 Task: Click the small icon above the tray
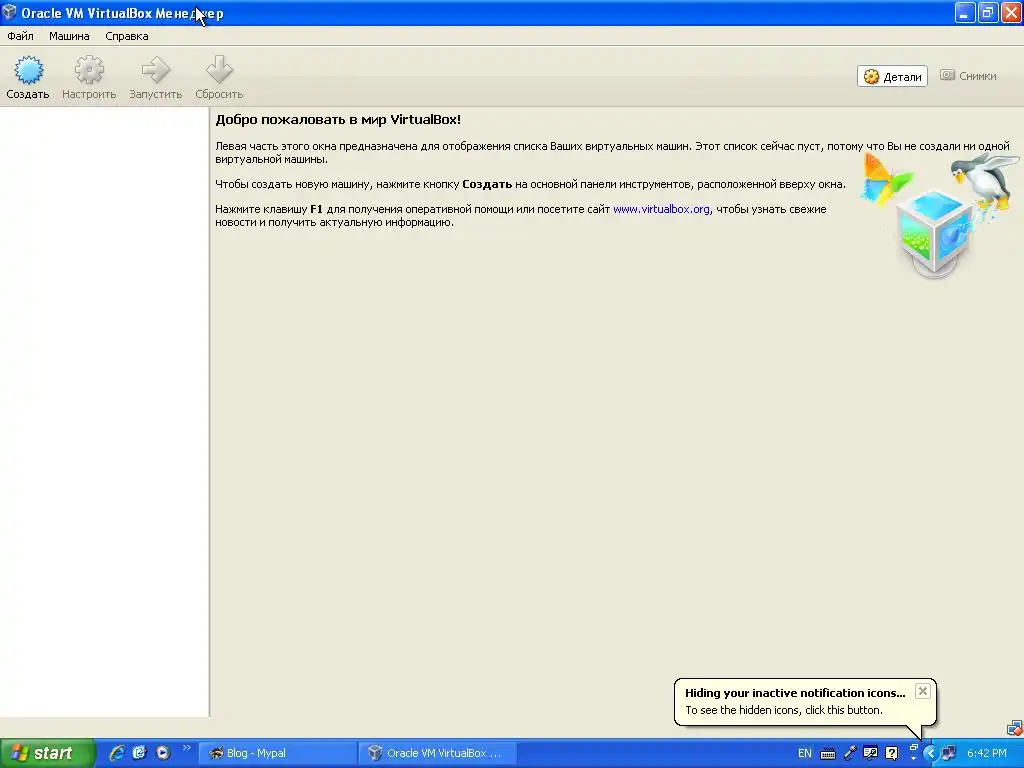[1014, 728]
